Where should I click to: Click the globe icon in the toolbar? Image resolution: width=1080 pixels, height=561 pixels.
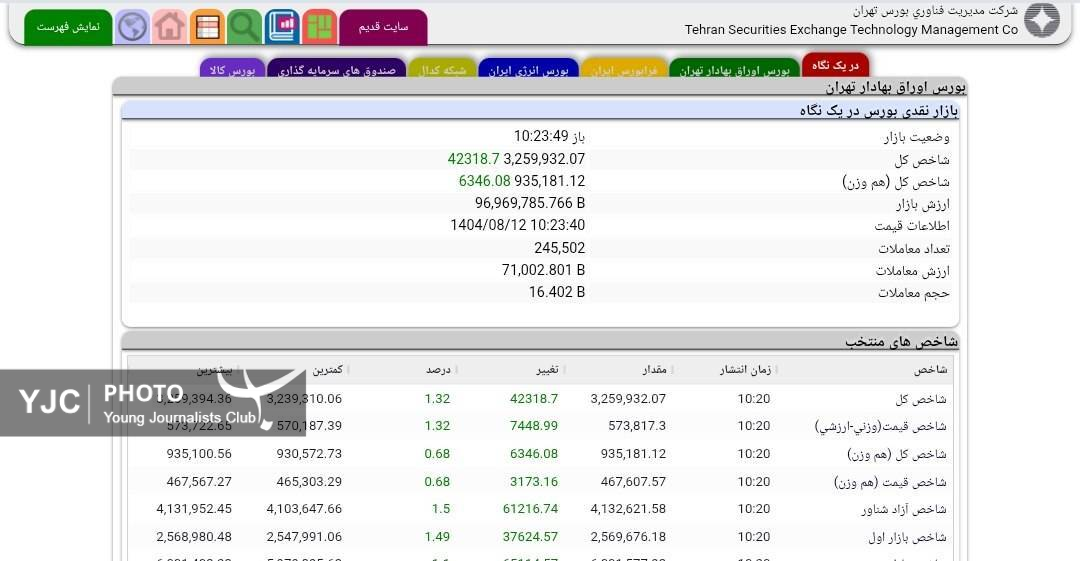point(132,27)
